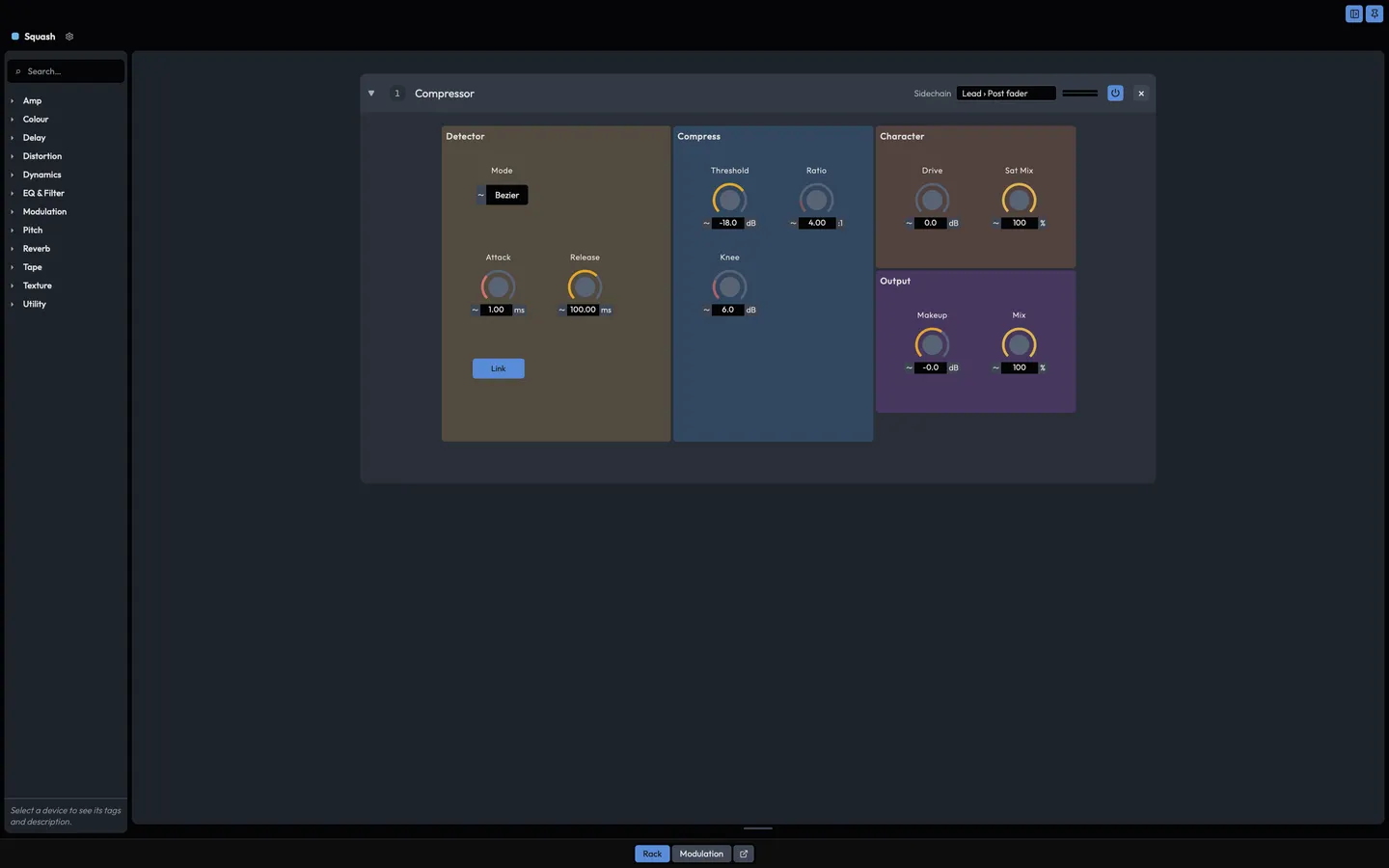Screen dimensions: 1389x868
Task: Click modulation tilde icon beside Attack value
Action: click(x=475, y=310)
